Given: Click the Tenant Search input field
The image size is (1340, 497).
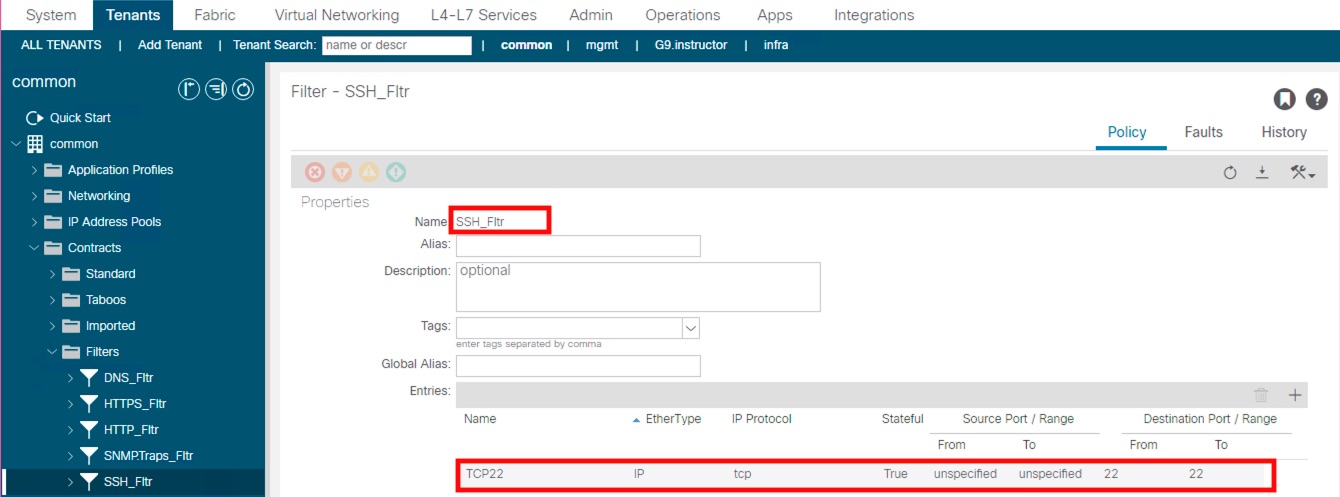Looking at the screenshot, I should 397,45.
